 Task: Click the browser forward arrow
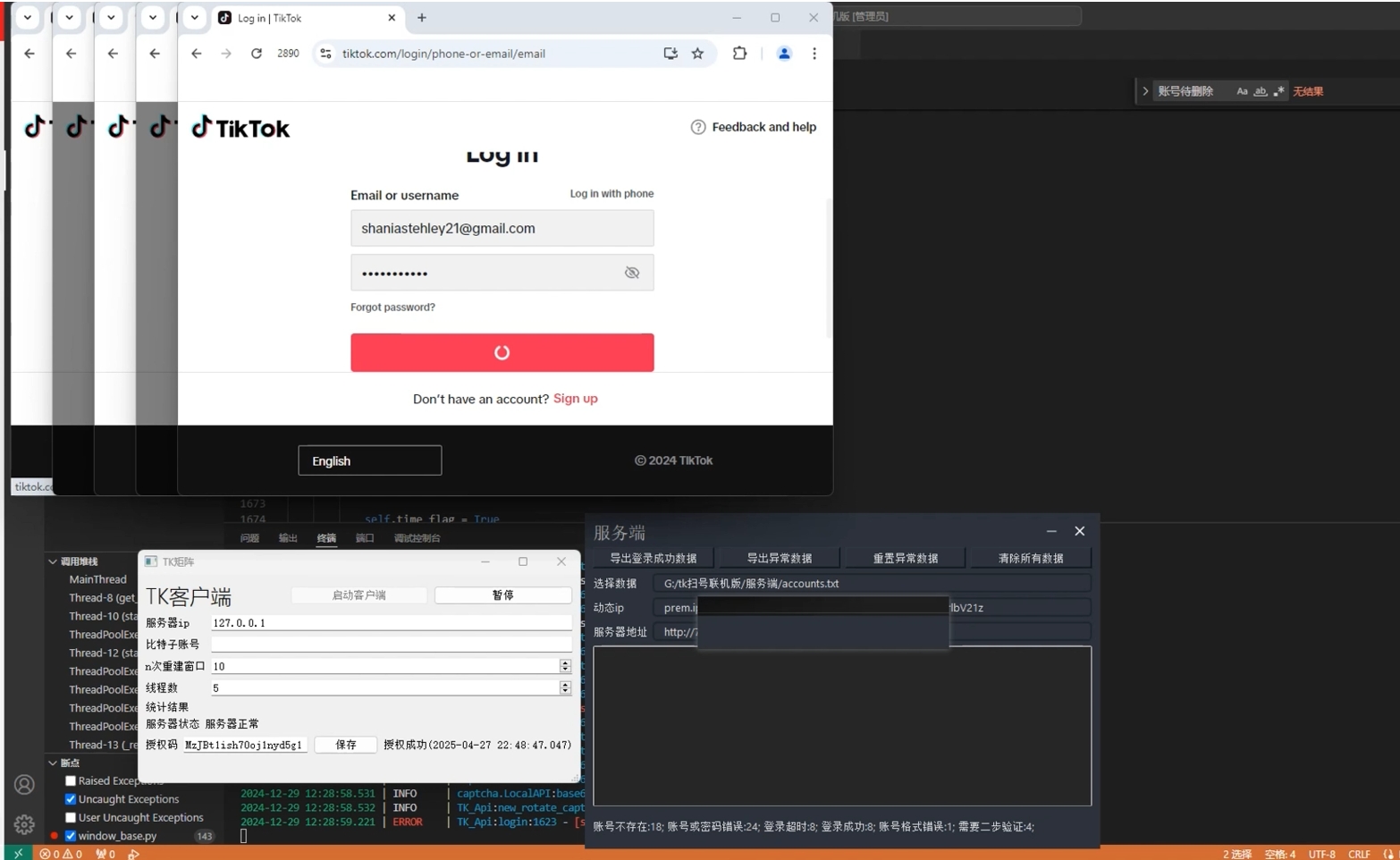tap(226, 54)
